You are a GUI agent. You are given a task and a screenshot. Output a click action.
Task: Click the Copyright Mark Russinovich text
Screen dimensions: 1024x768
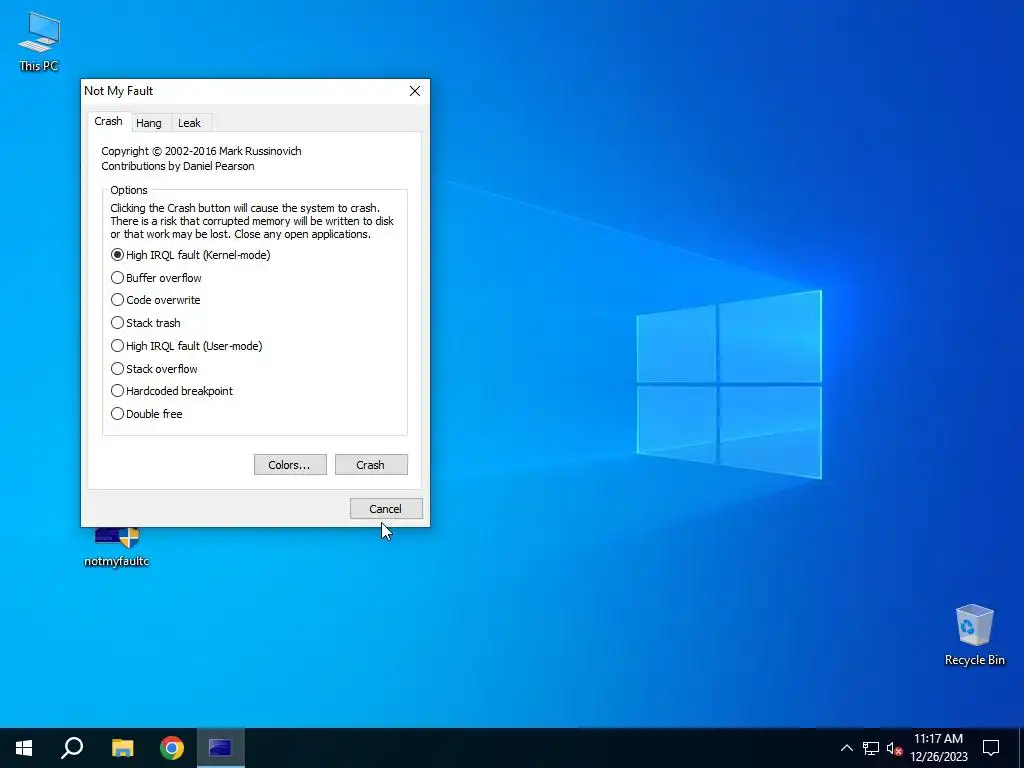coord(201,151)
